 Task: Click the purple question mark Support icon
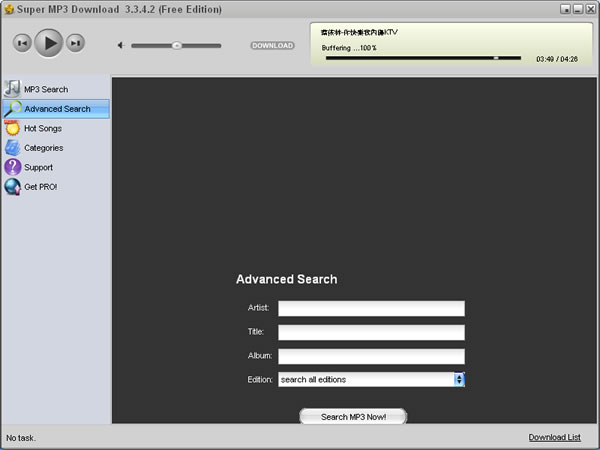13,167
